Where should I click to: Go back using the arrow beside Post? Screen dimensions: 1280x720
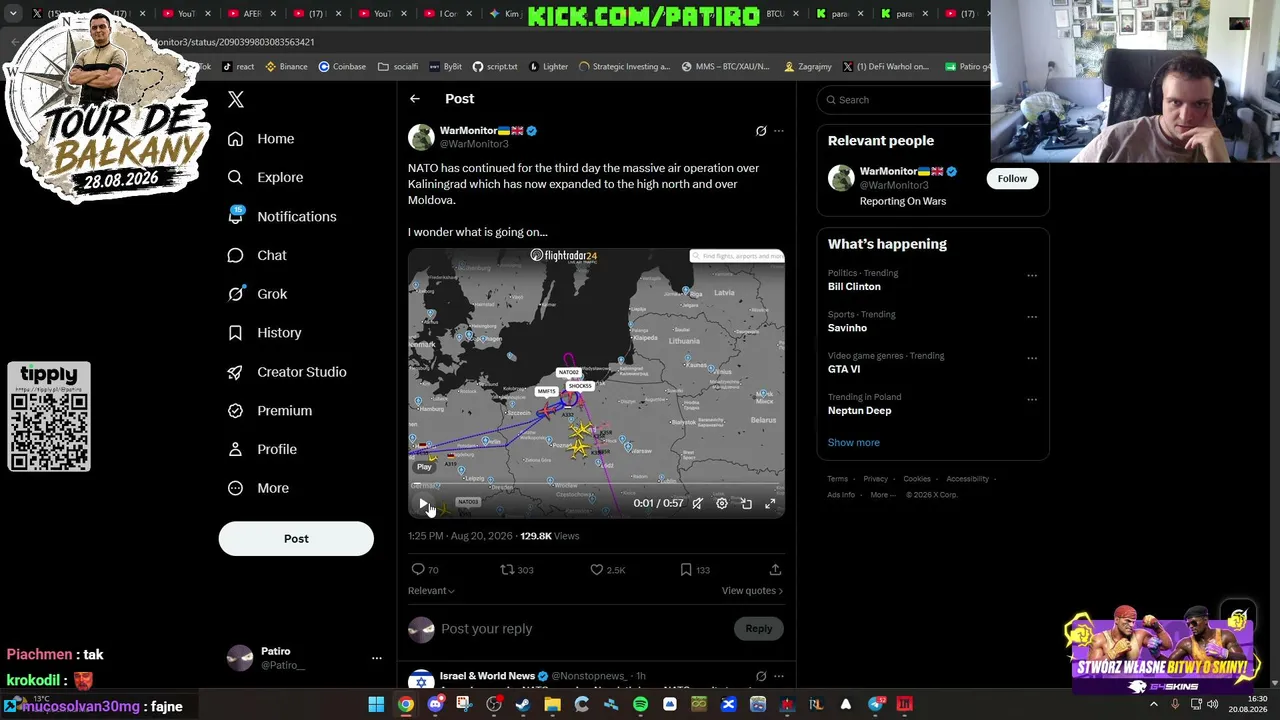(x=415, y=99)
